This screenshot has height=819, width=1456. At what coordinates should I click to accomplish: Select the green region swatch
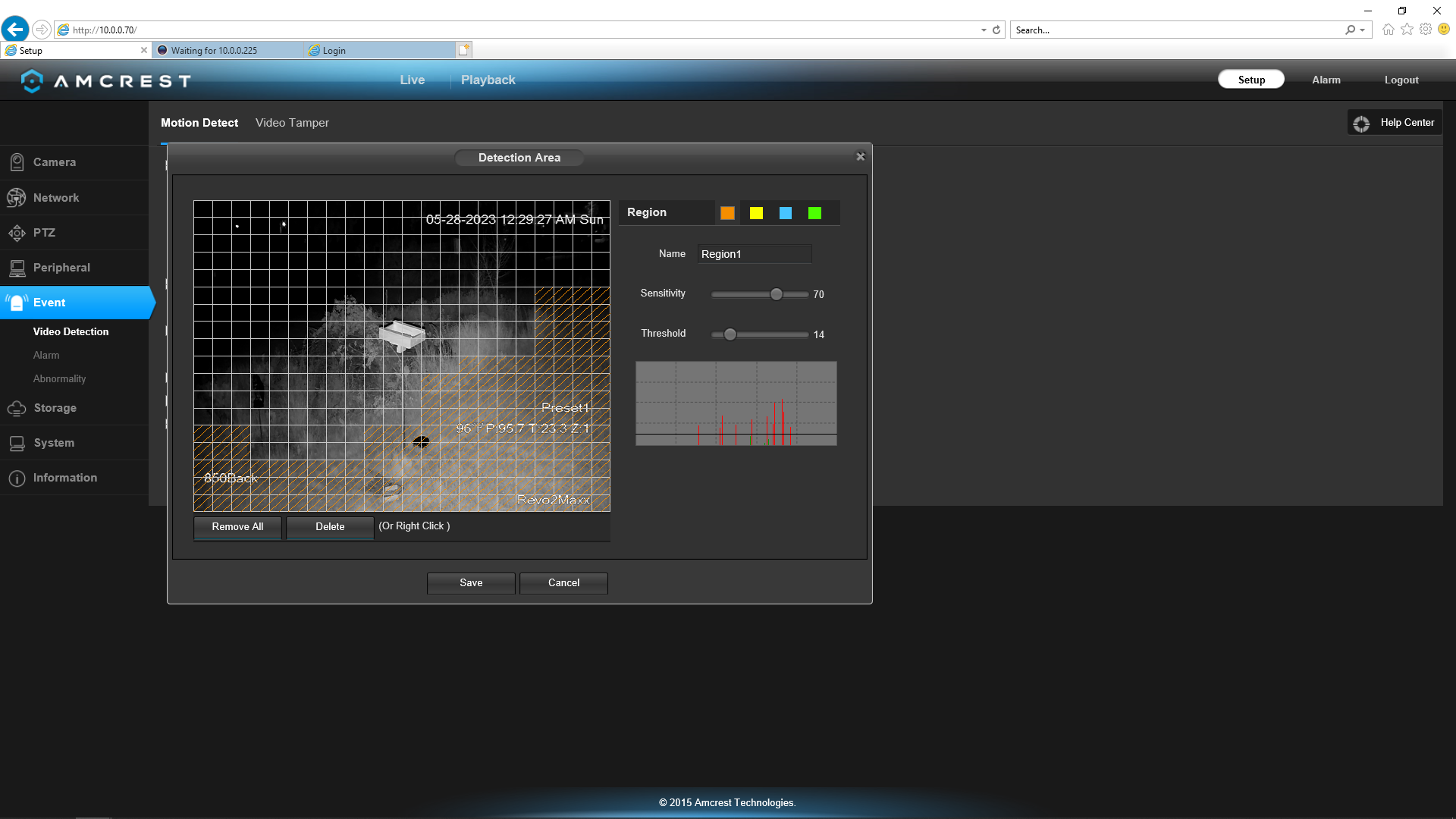pos(814,213)
